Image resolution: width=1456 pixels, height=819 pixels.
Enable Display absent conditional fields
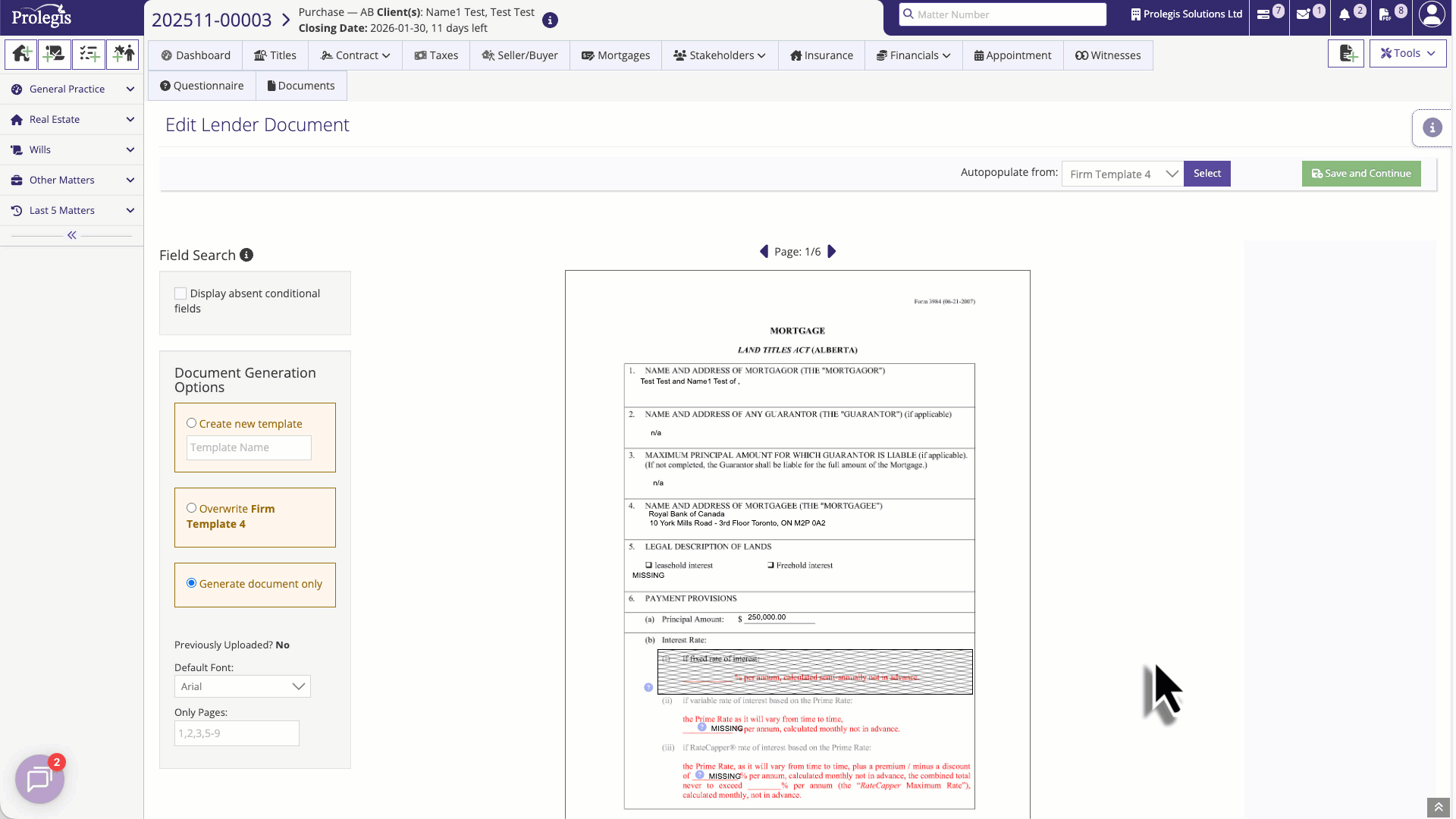pos(180,293)
